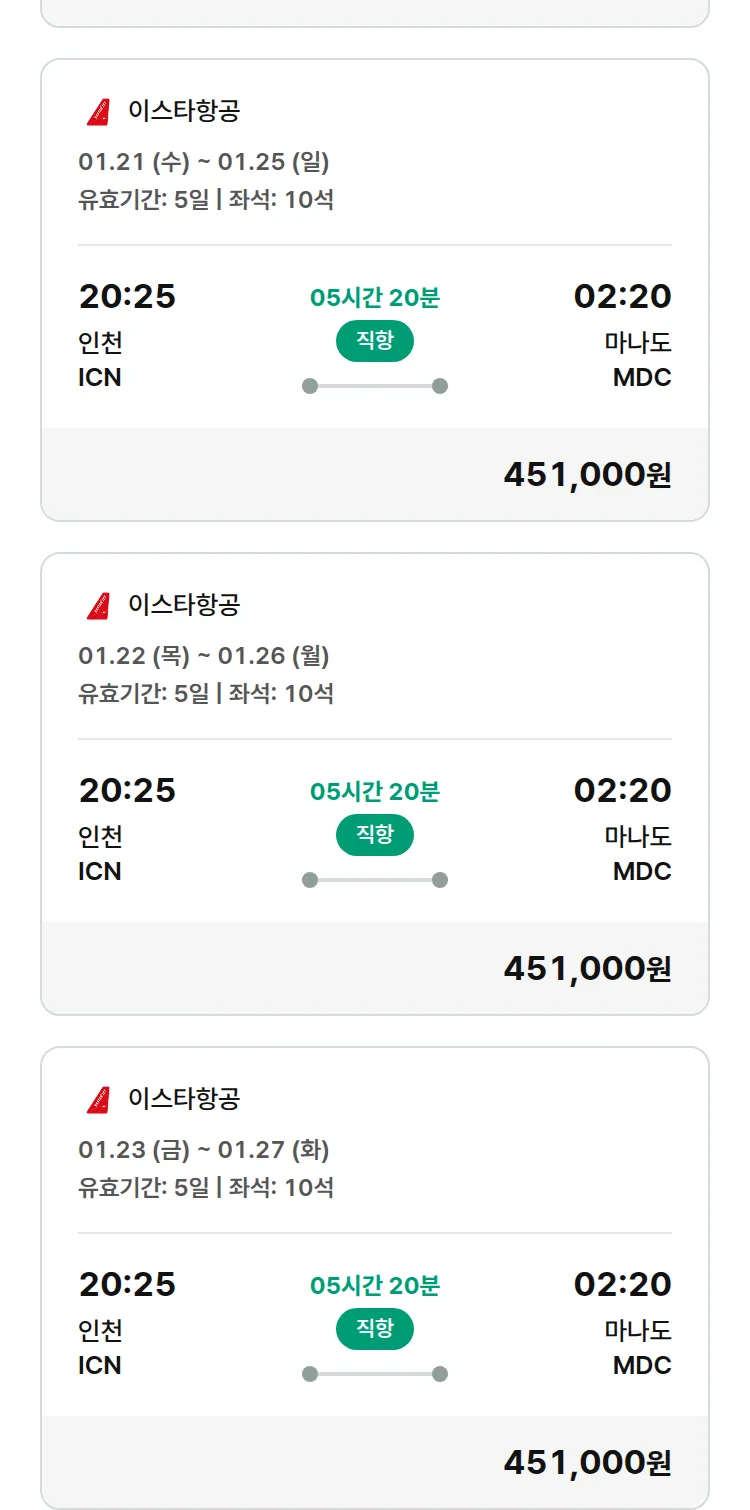Click the 01.21 (수) ~ 01.25 (일) date range
Image resolution: width=750 pixels, height=1510 pixels.
[204, 162]
